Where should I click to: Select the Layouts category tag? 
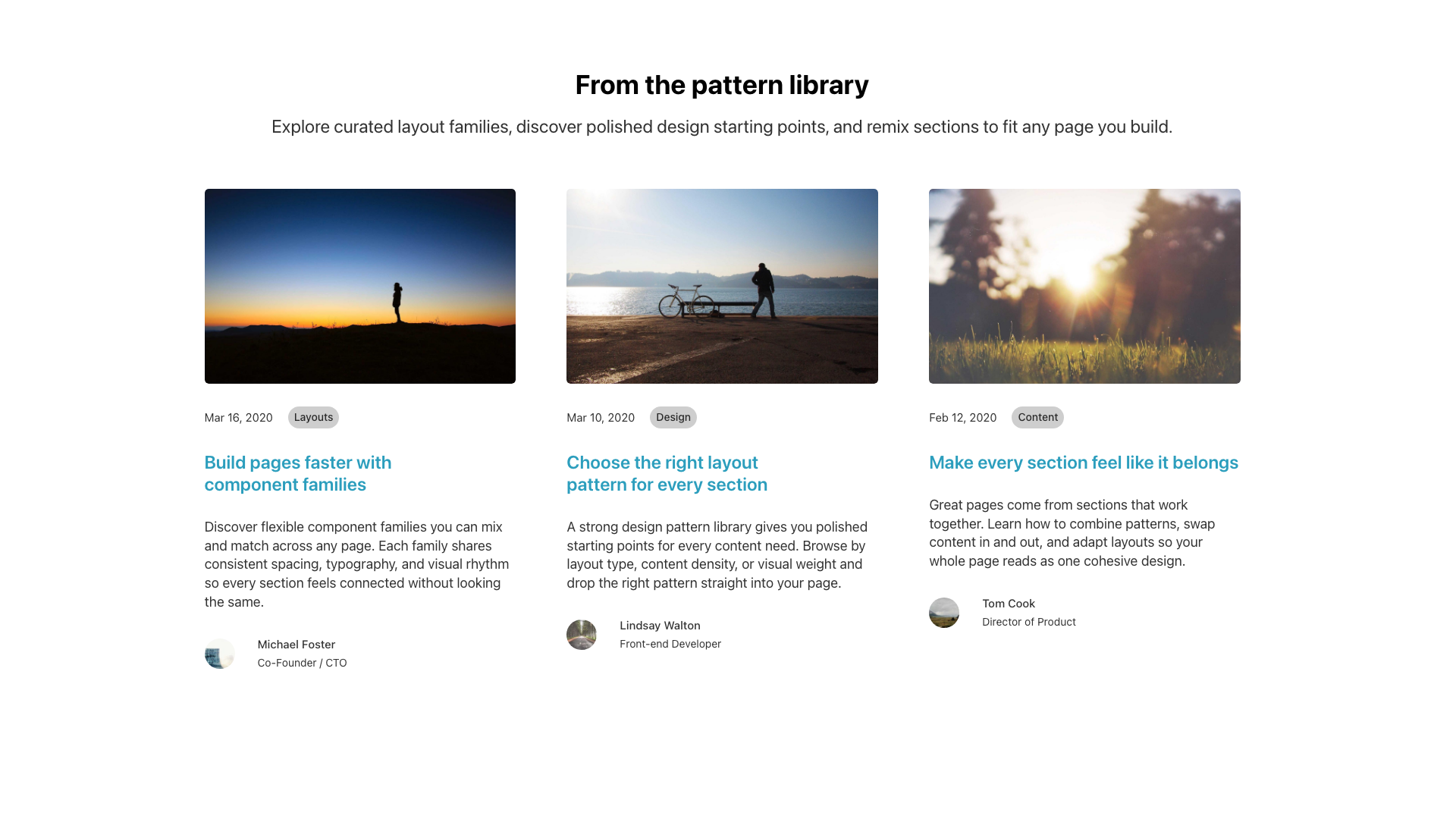pos(313,417)
